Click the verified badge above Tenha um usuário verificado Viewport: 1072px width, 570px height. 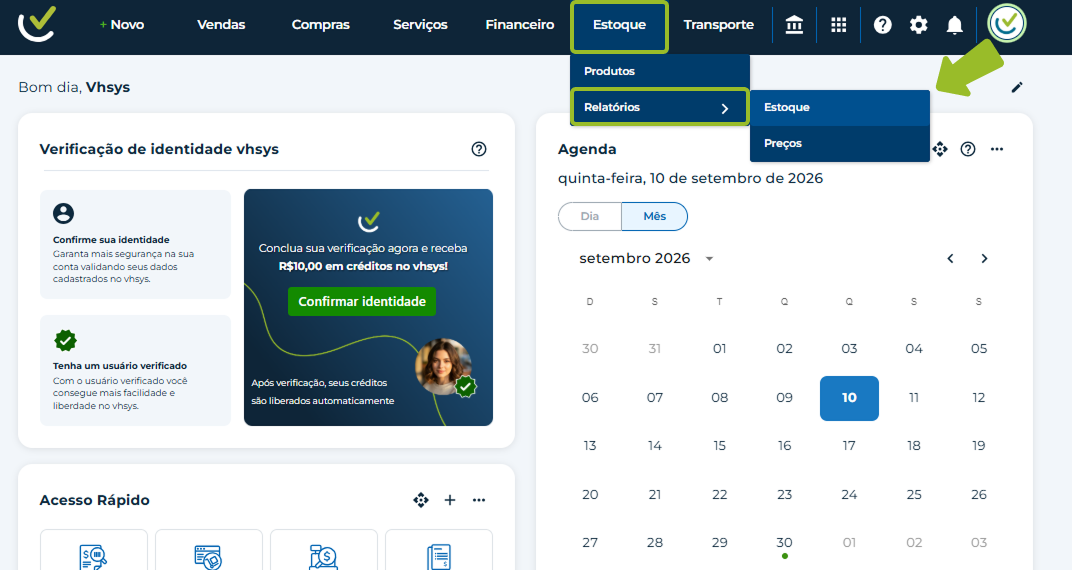pyautogui.click(x=66, y=340)
